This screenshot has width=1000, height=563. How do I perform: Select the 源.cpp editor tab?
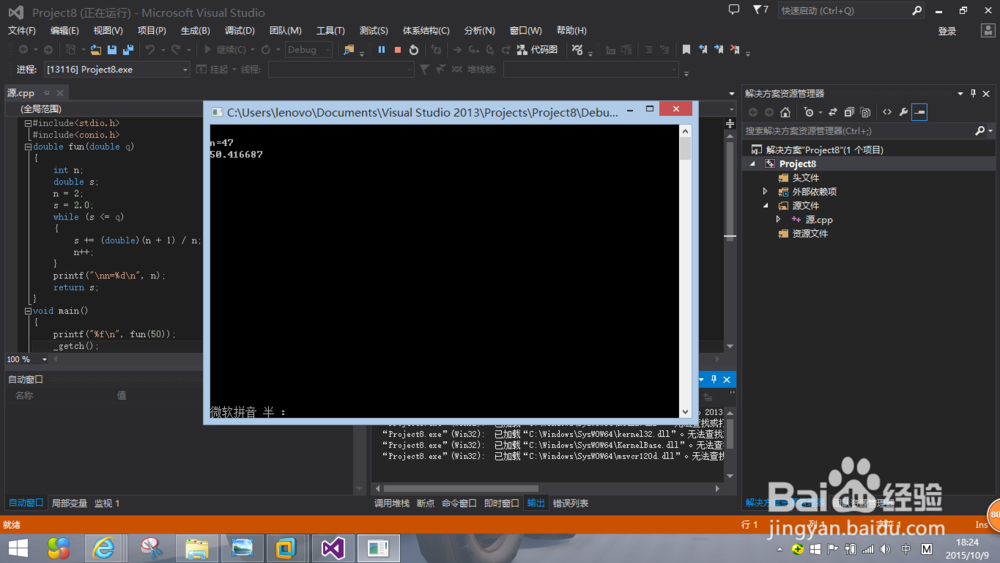pos(21,93)
